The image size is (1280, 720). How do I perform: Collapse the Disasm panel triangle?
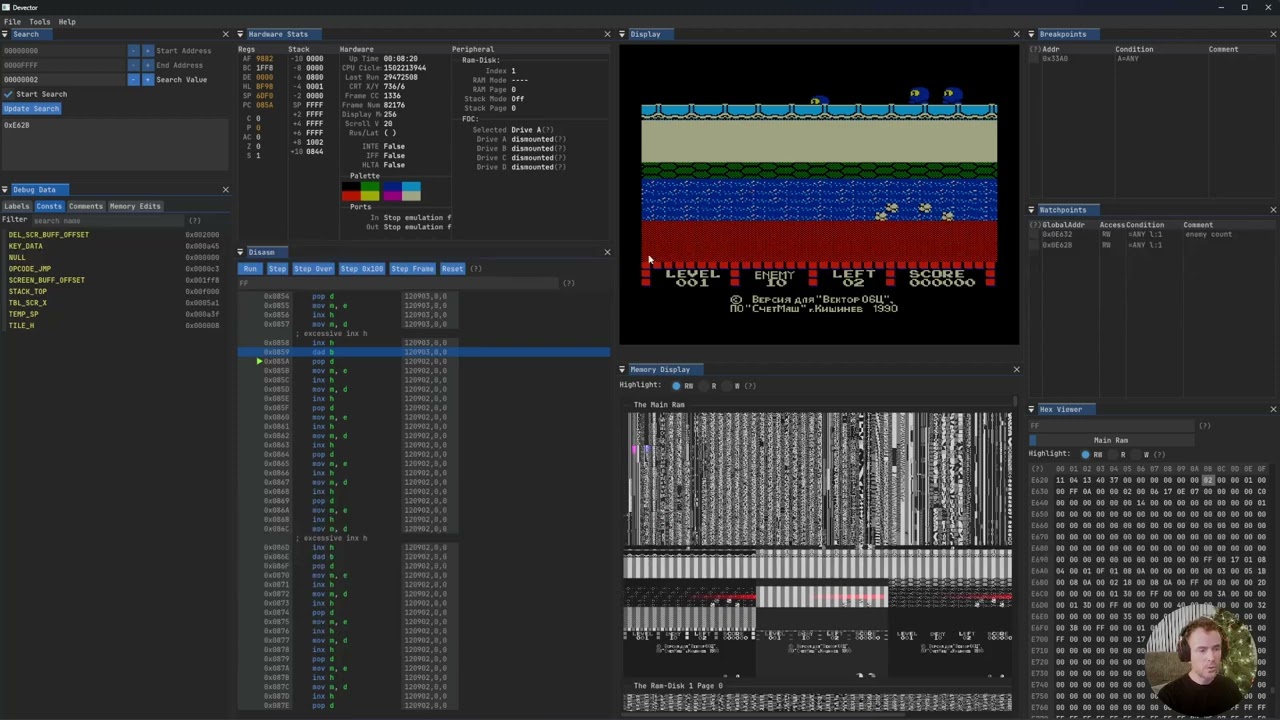[x=241, y=252]
